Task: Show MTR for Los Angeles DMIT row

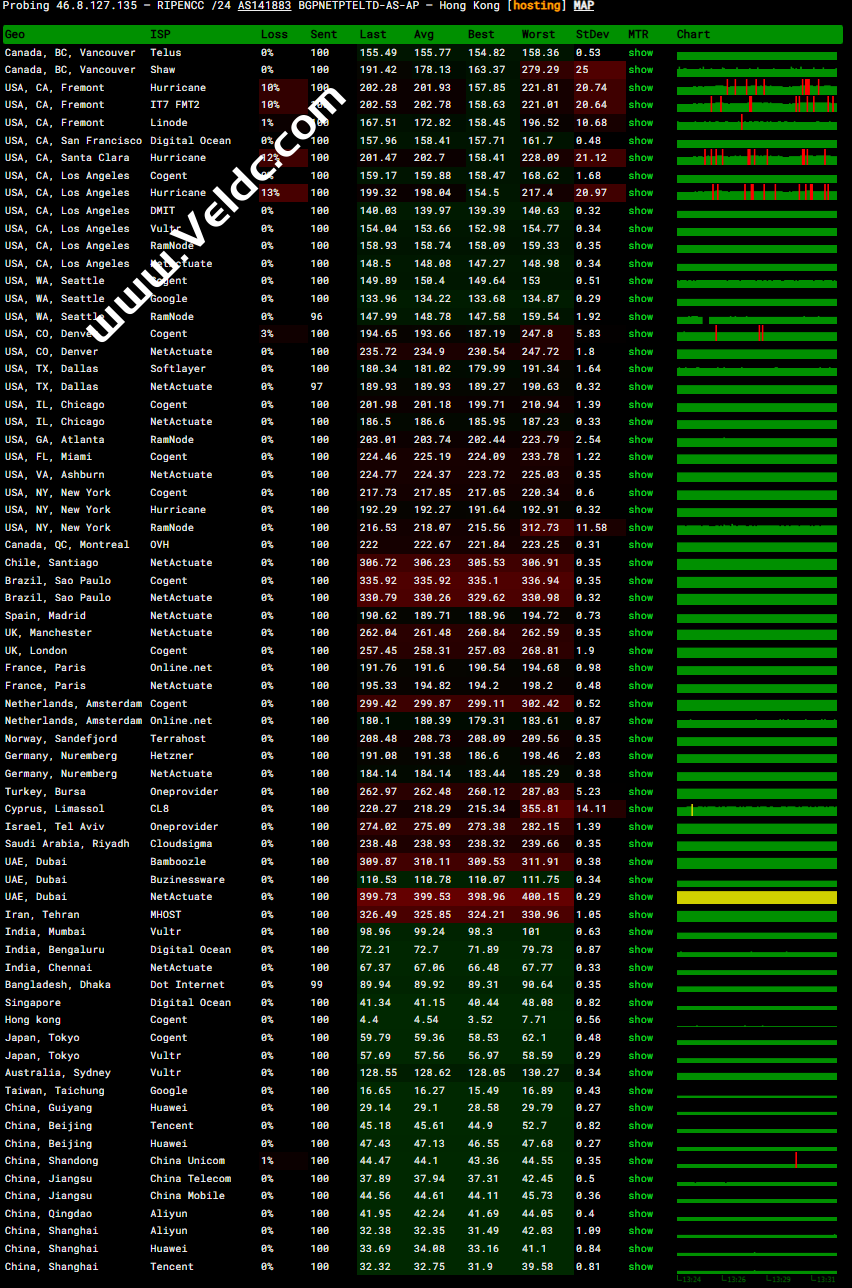Action: pyautogui.click(x=641, y=211)
